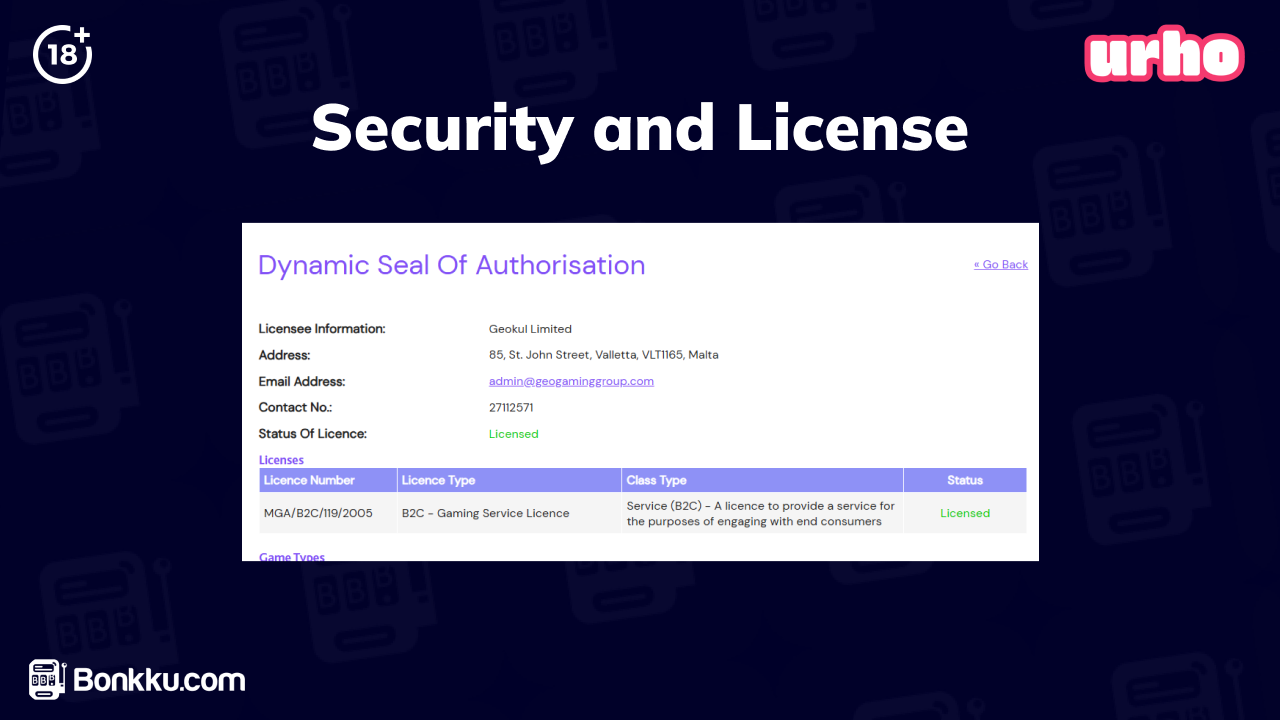
Task: Click the Service (B2C) class description cell
Action: (x=762, y=513)
